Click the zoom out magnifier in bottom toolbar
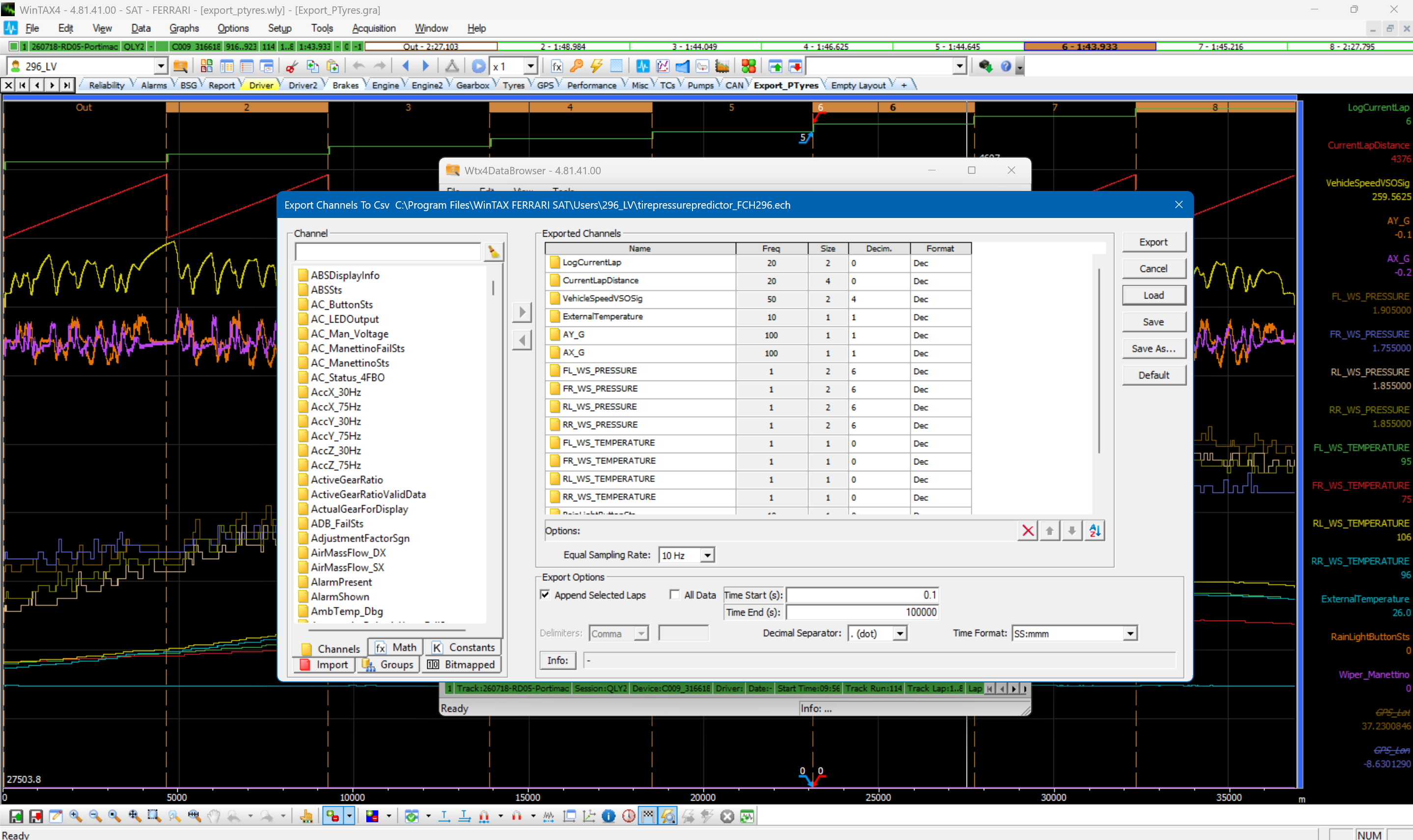Viewport: 1413px width, 840px height. [95, 816]
